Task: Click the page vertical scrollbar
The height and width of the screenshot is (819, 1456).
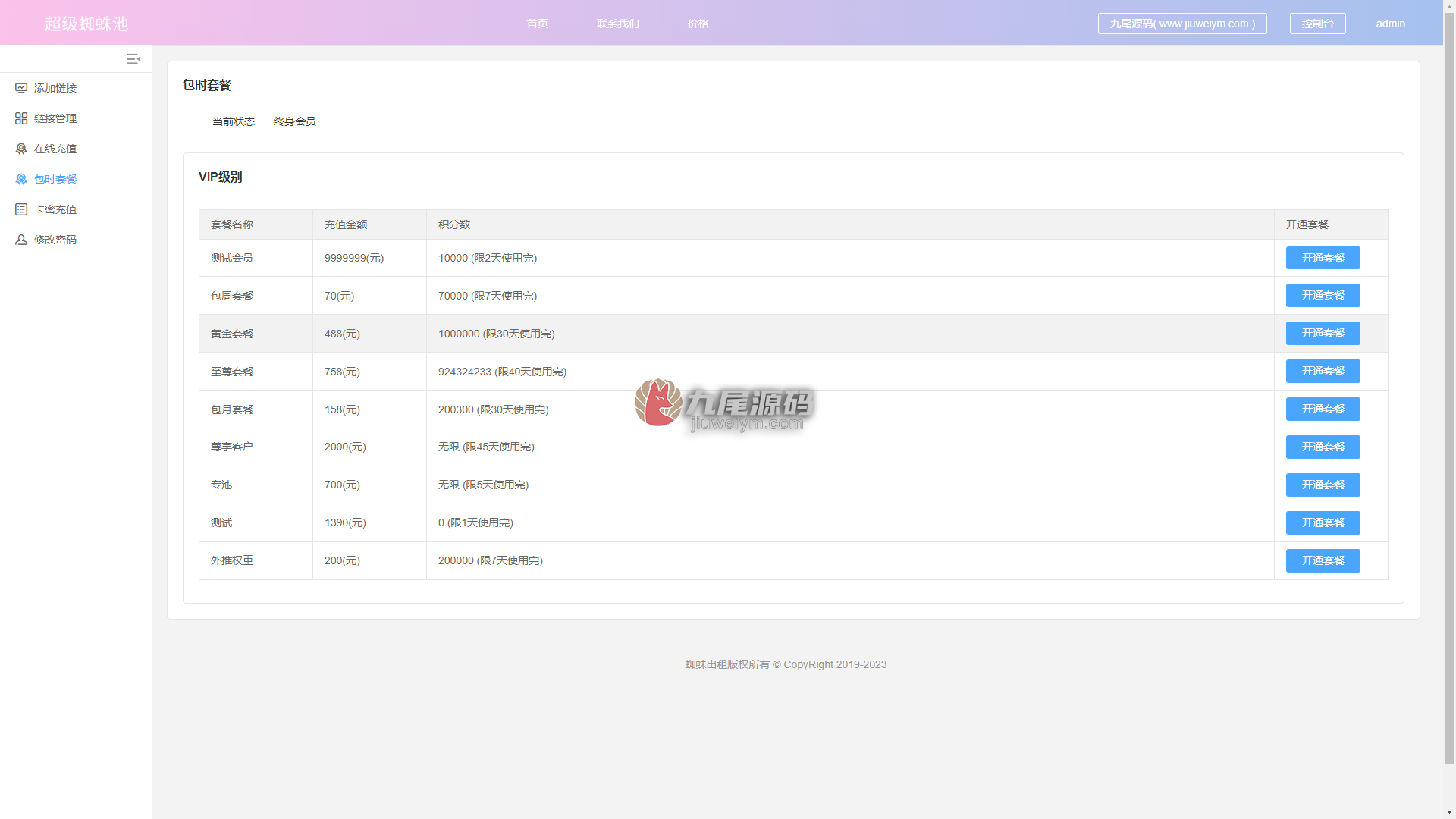Action: point(1449,387)
